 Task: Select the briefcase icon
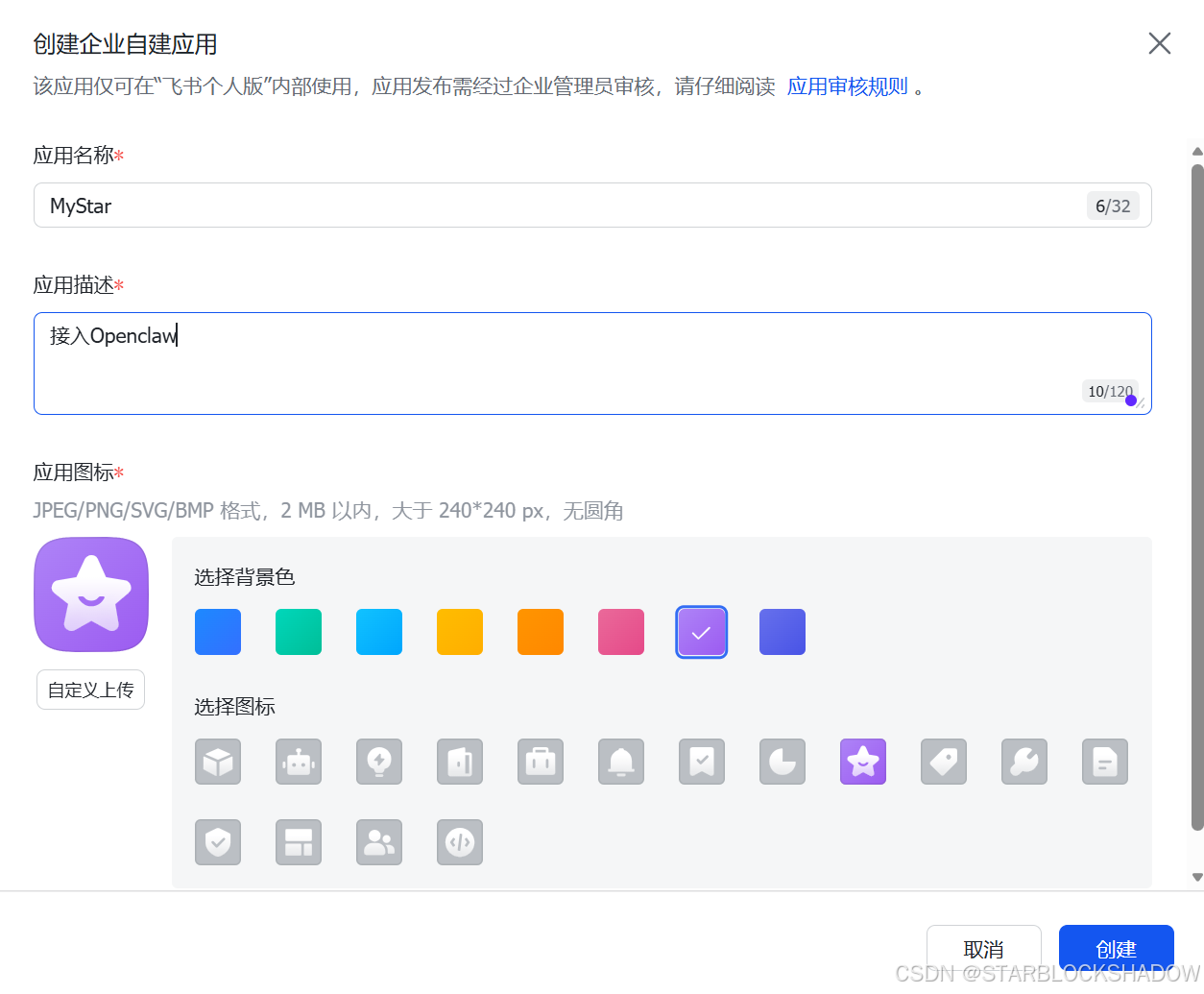tap(541, 762)
